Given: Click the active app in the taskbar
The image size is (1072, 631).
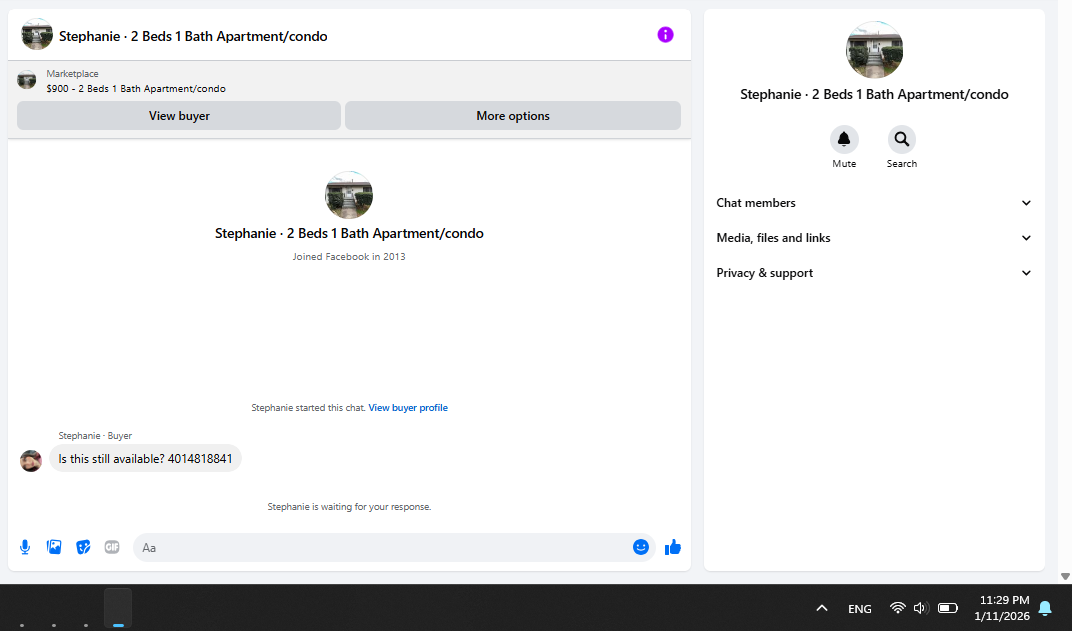Looking at the screenshot, I should 118,608.
